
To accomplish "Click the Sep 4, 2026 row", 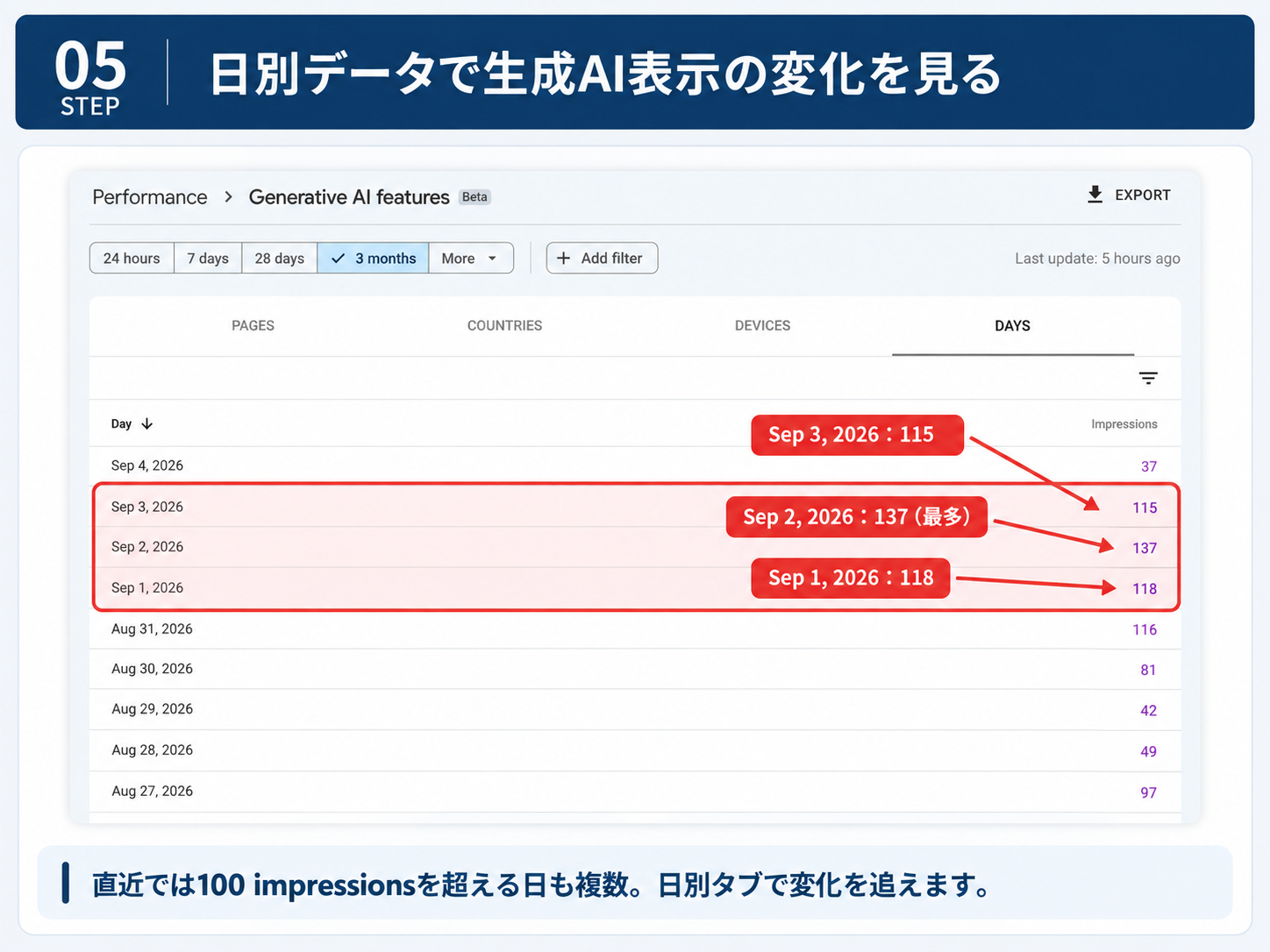I will tap(635, 465).
